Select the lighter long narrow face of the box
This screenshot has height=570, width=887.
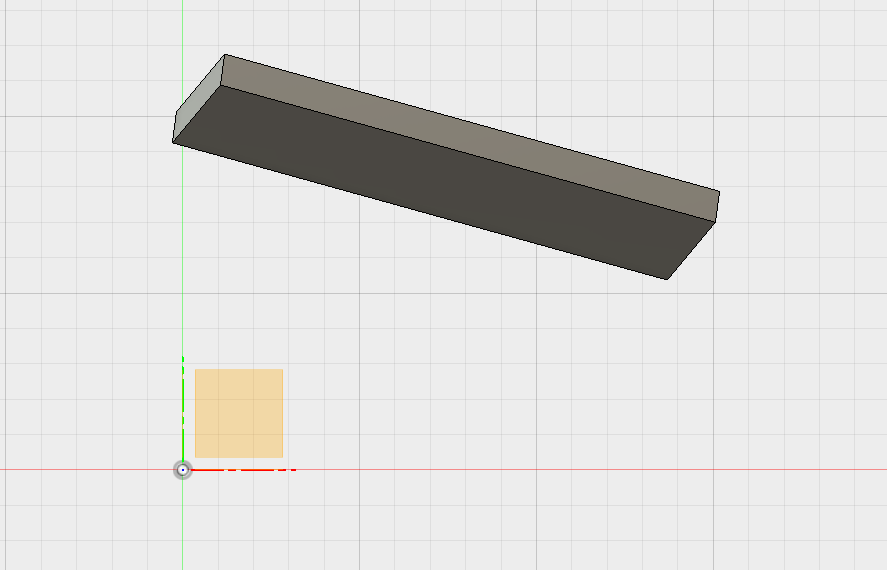[470, 137]
